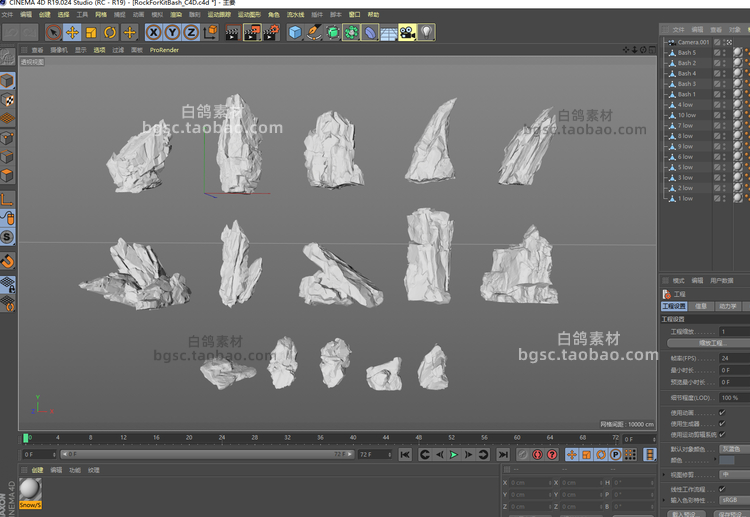Click the FPS value field
The image size is (750, 517).
click(735, 358)
